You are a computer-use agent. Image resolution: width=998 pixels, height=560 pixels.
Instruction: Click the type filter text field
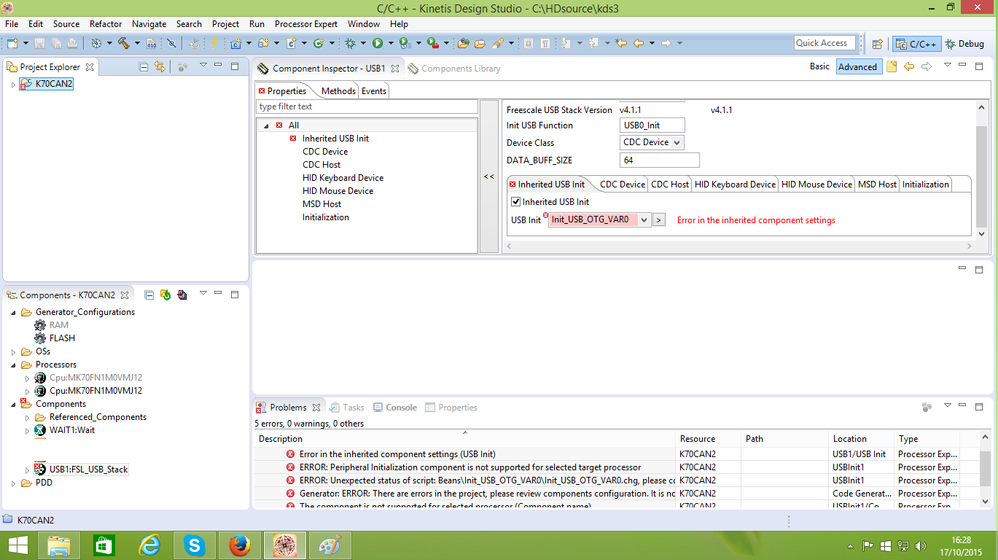point(367,107)
